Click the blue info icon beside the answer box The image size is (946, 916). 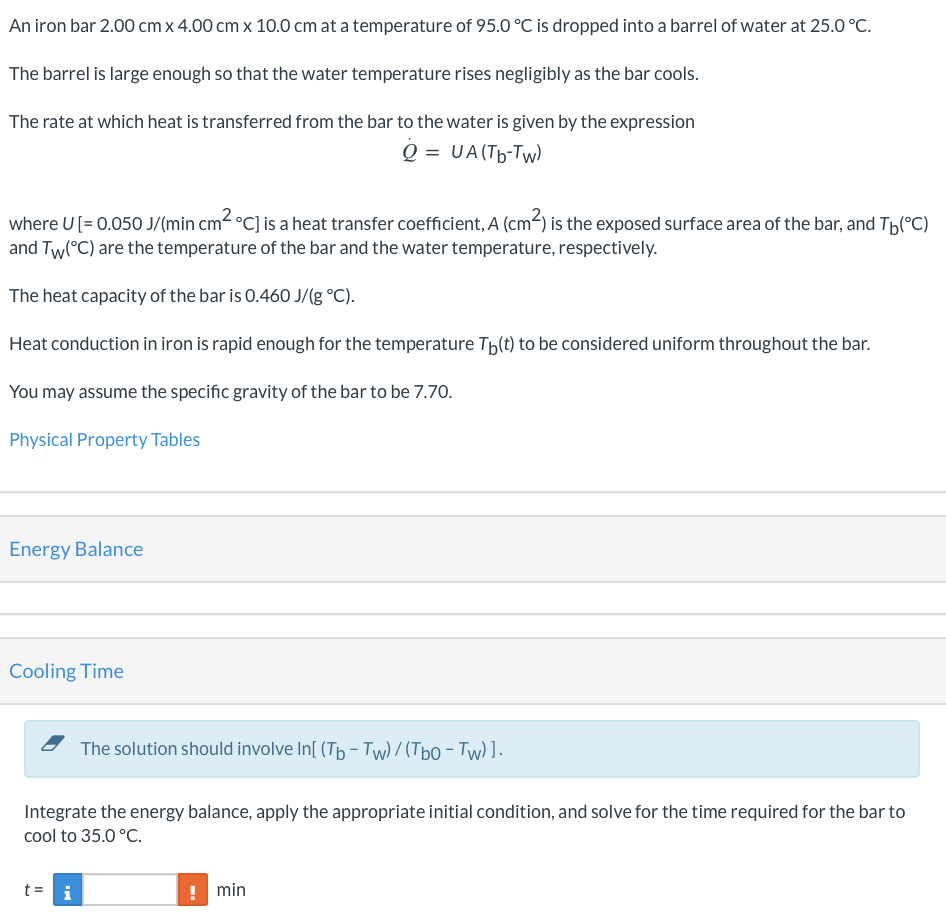(x=67, y=889)
